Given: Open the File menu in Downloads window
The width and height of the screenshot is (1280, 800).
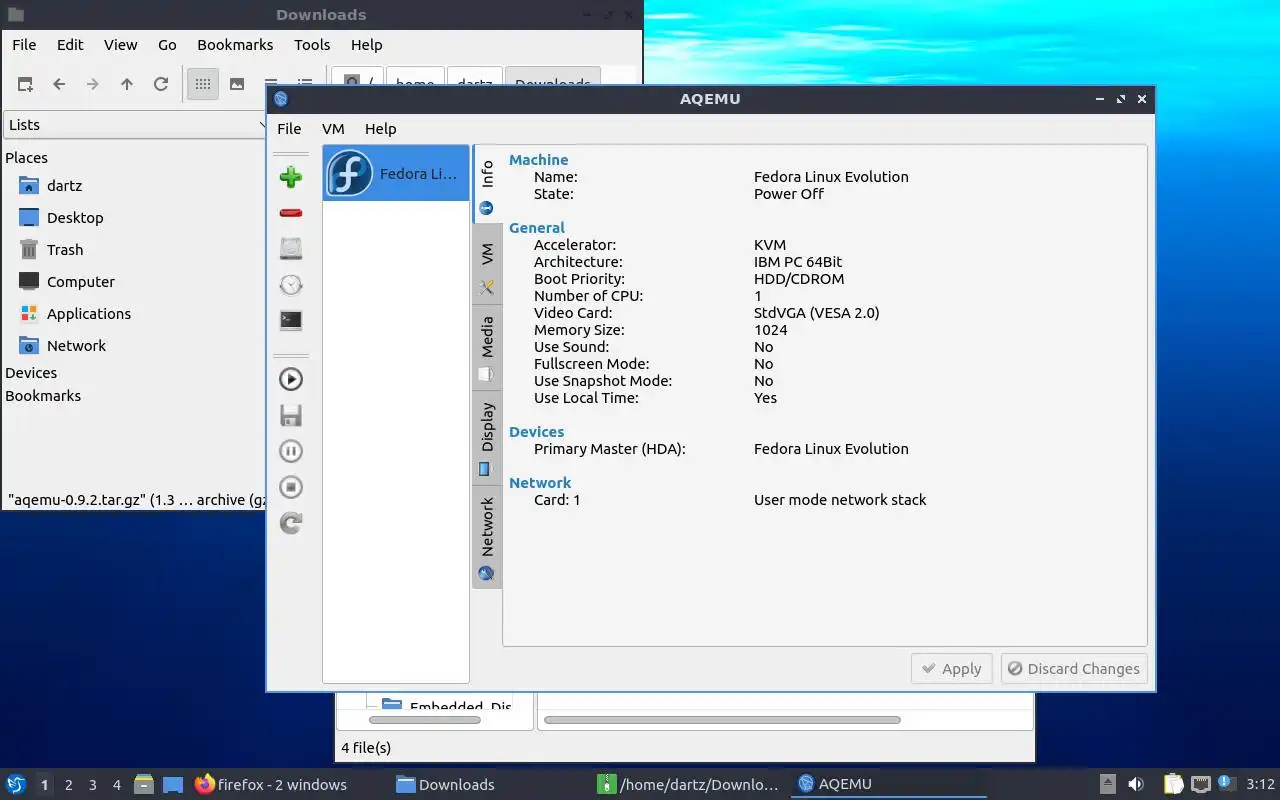Looking at the screenshot, I should pos(24,44).
